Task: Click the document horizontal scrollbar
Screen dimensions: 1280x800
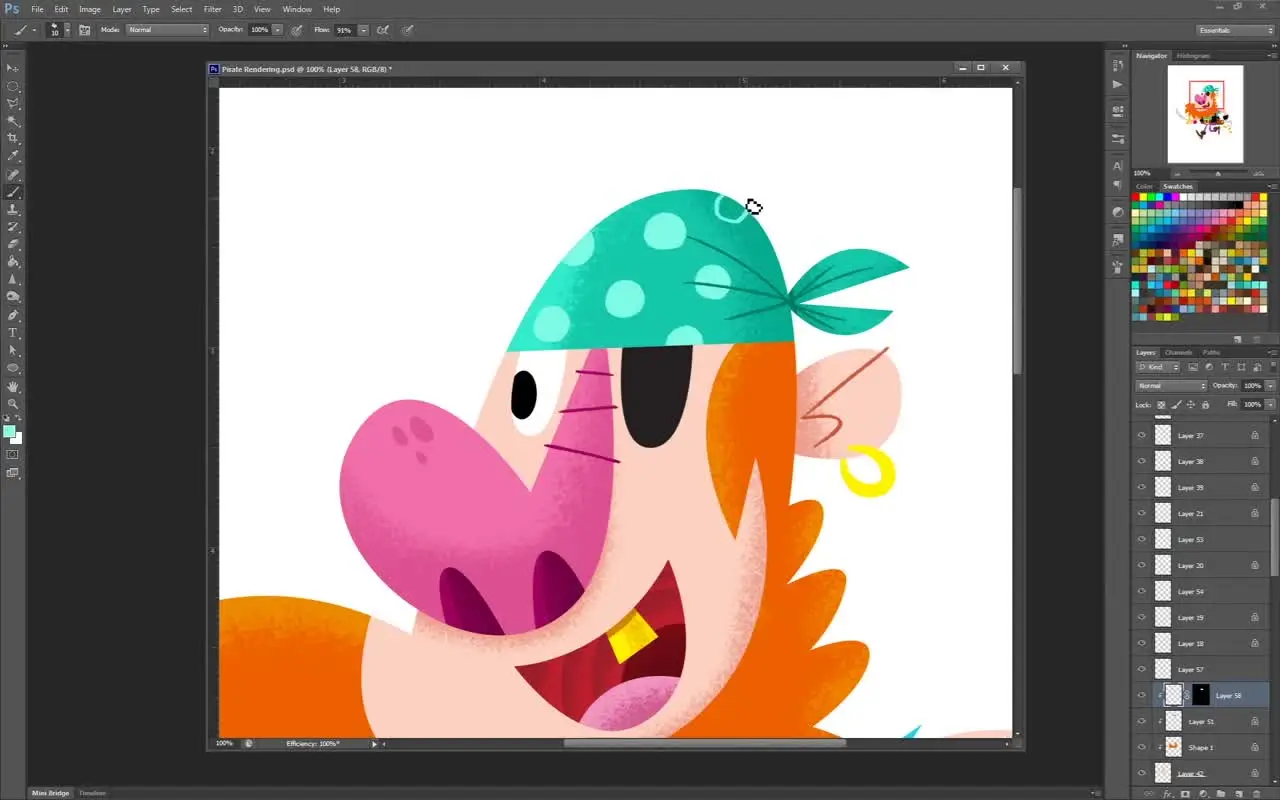Action: (705, 743)
